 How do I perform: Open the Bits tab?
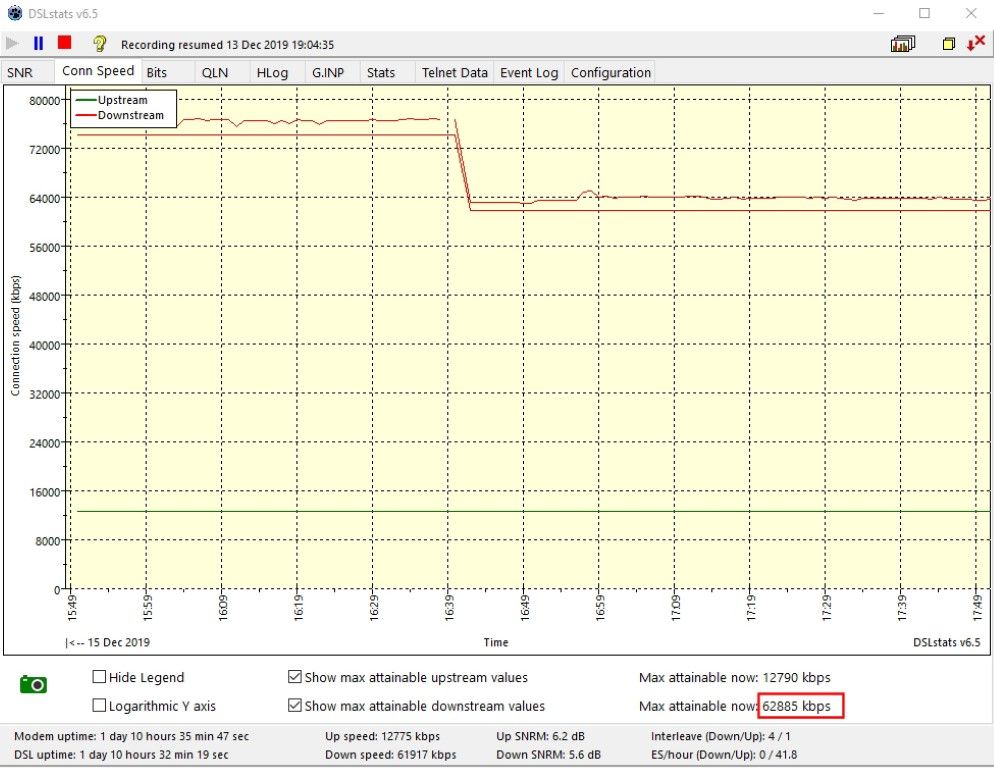point(157,72)
